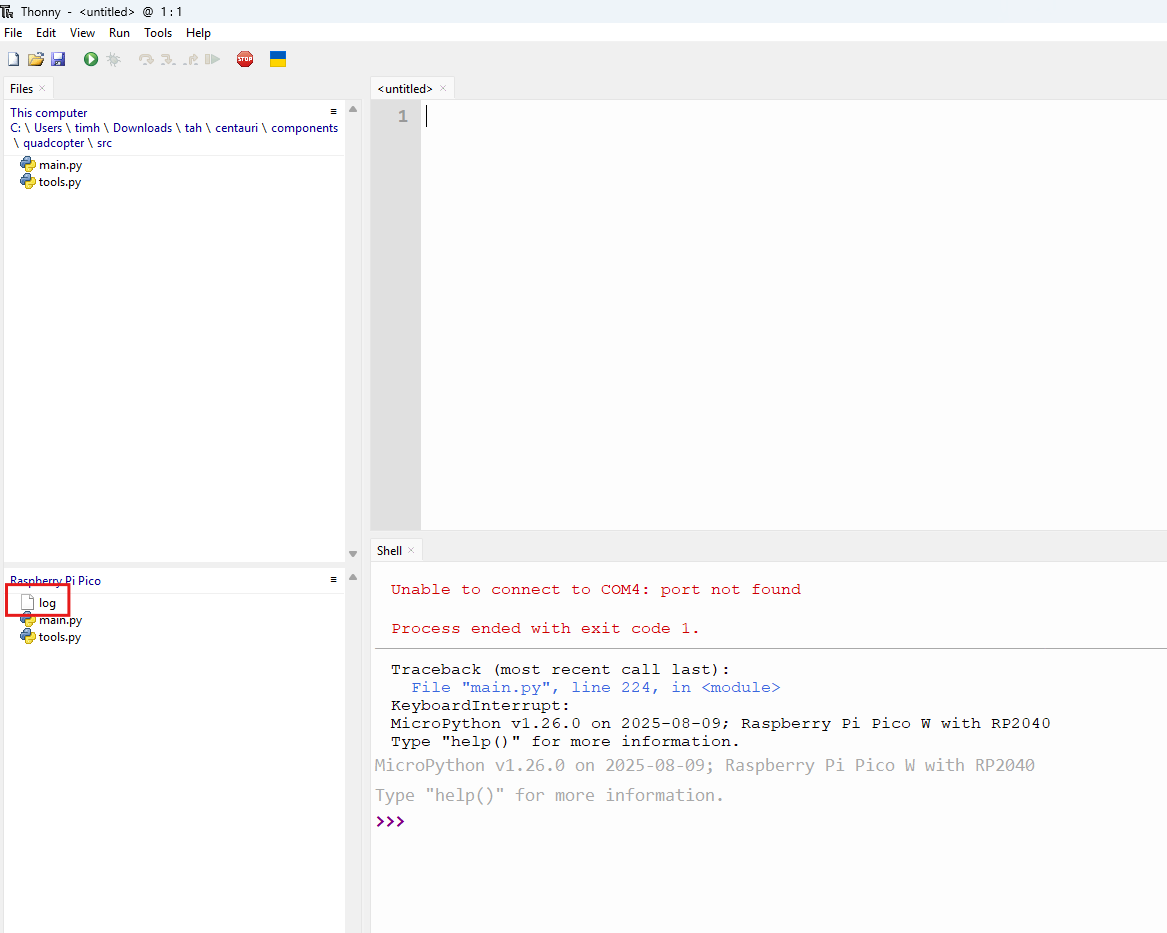
Task: Open the Run menu
Action: [119, 33]
